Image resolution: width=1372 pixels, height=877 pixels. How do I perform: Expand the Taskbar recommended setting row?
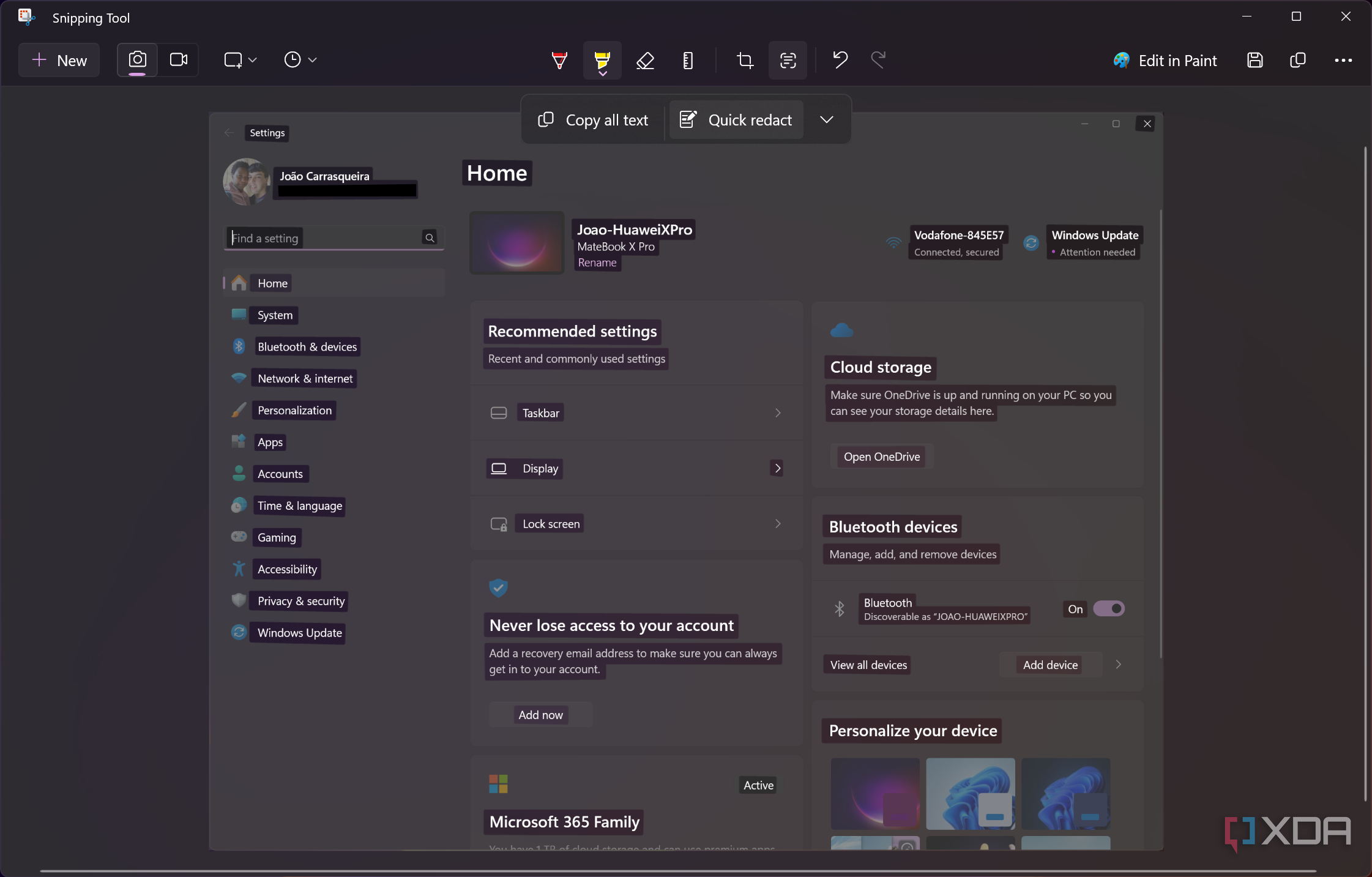(636, 413)
